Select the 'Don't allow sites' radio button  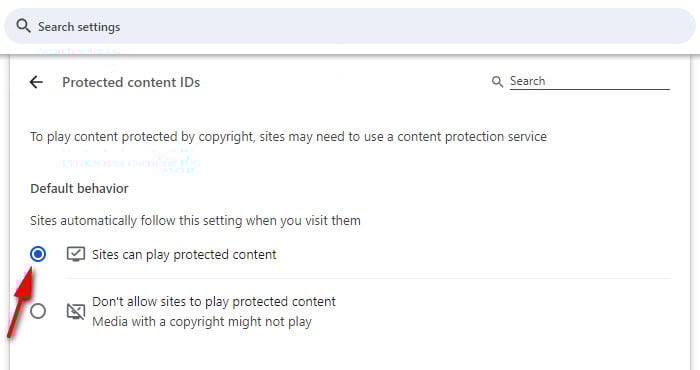tap(38, 311)
